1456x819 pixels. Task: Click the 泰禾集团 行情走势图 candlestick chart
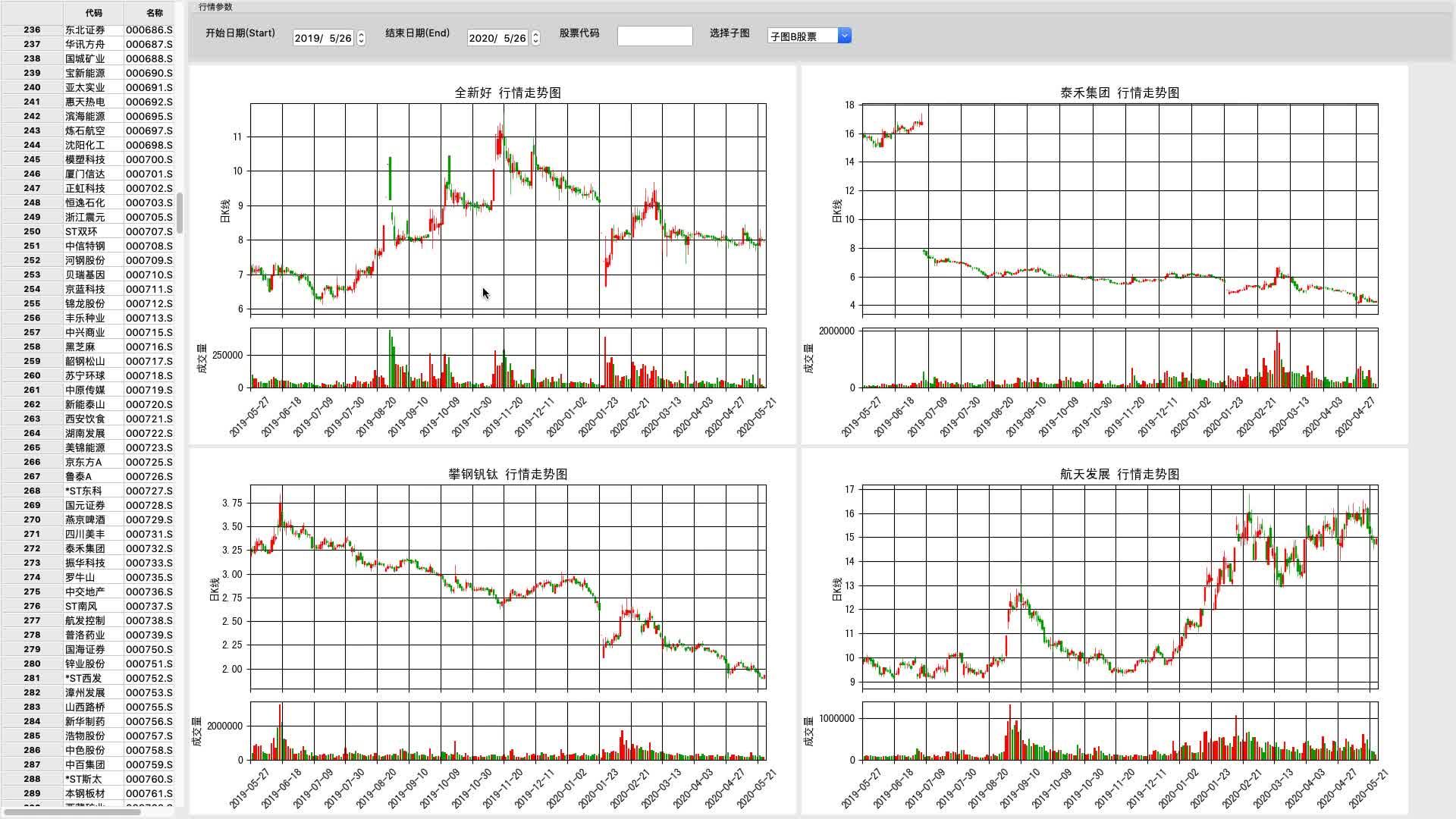pos(1120,209)
